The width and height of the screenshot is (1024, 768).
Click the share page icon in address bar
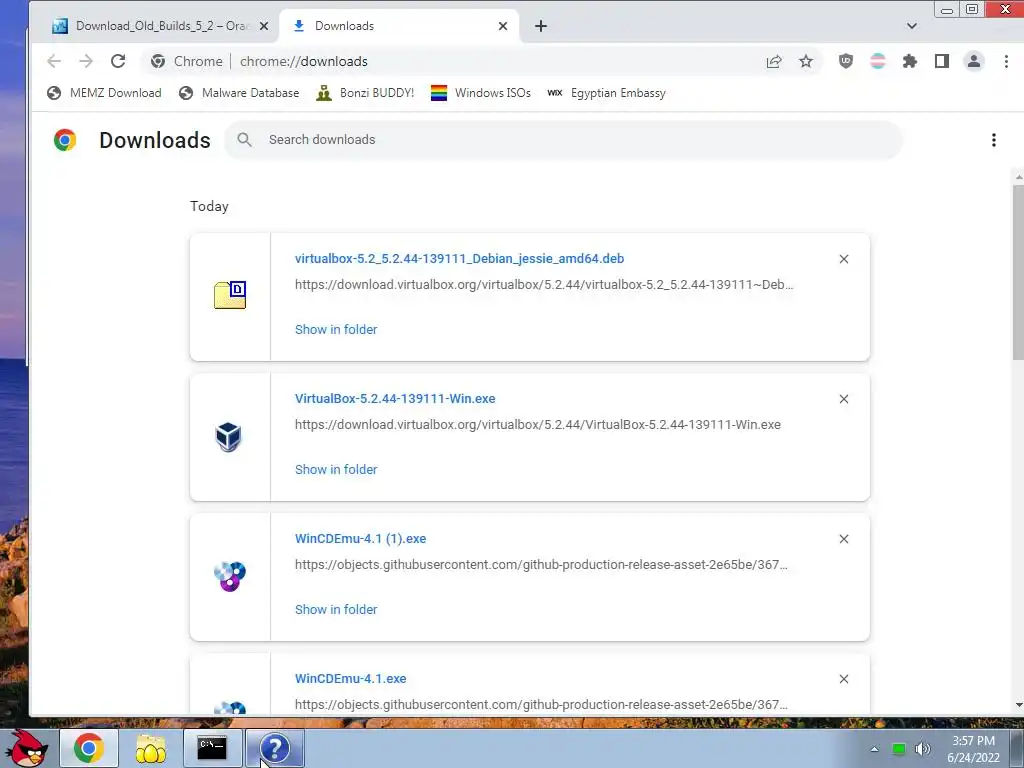tap(774, 61)
